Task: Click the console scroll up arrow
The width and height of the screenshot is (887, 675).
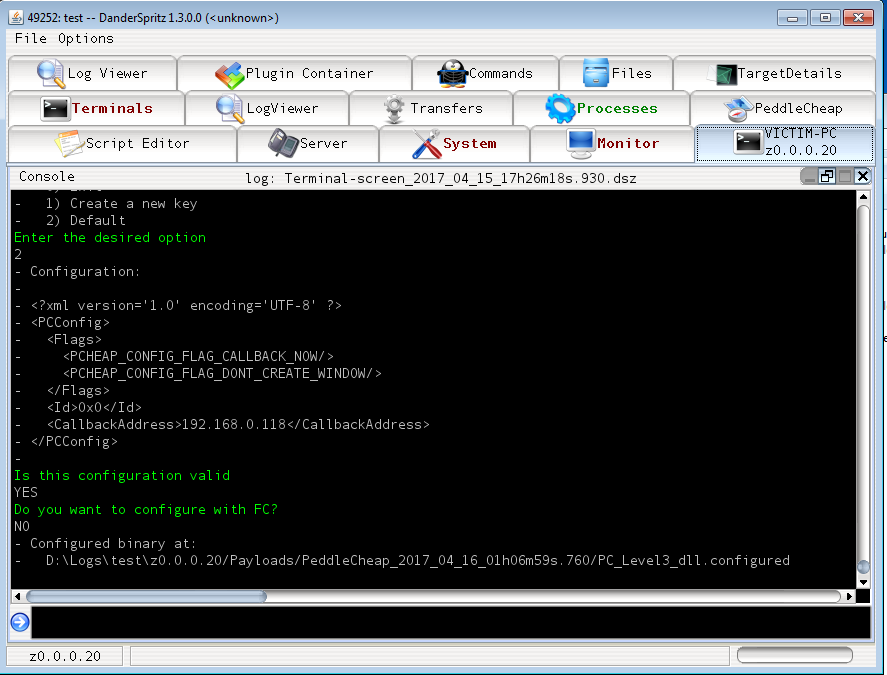Action: 863,197
